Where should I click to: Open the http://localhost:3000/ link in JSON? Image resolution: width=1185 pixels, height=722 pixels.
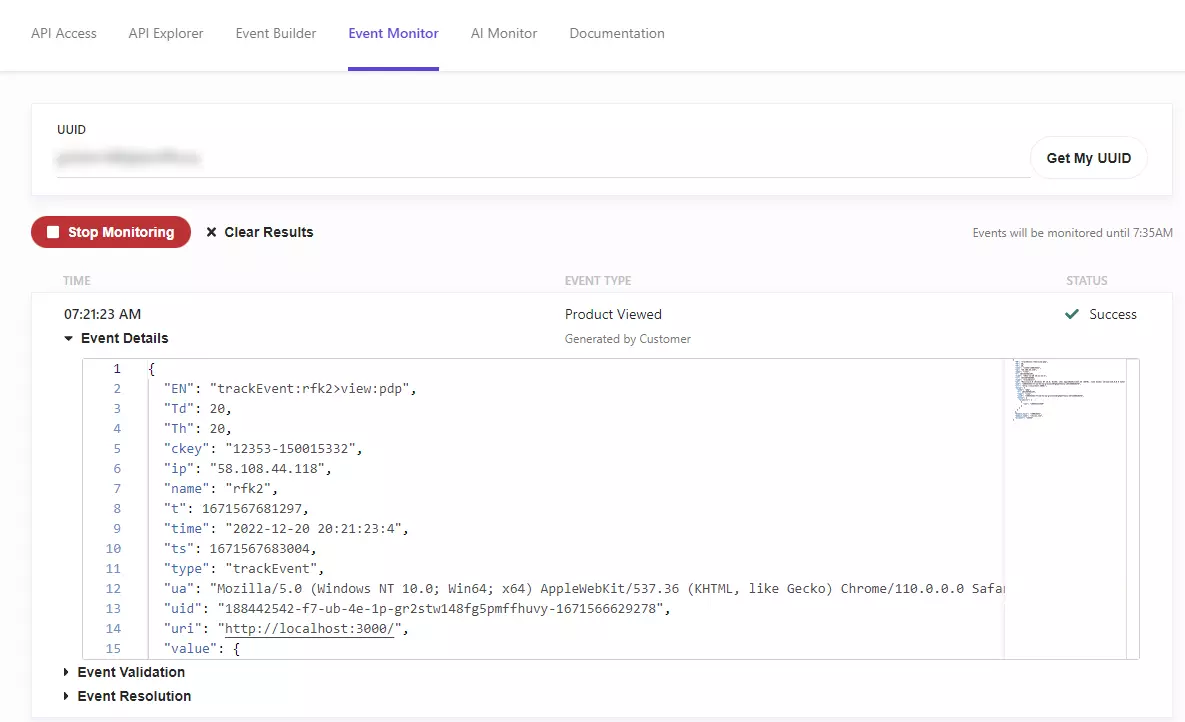tap(309, 628)
